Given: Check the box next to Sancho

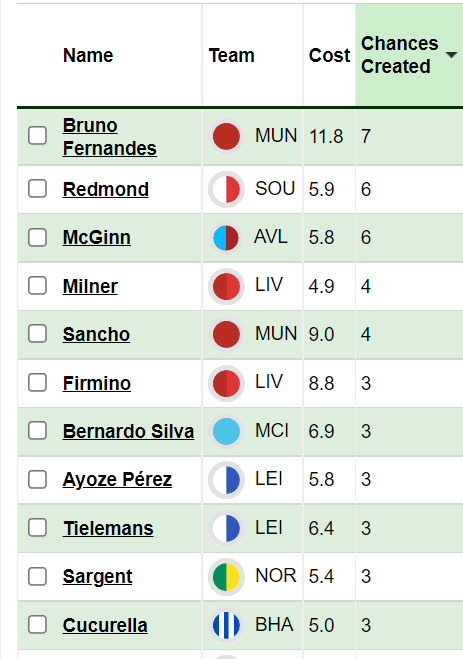Looking at the screenshot, I should coord(37,334).
